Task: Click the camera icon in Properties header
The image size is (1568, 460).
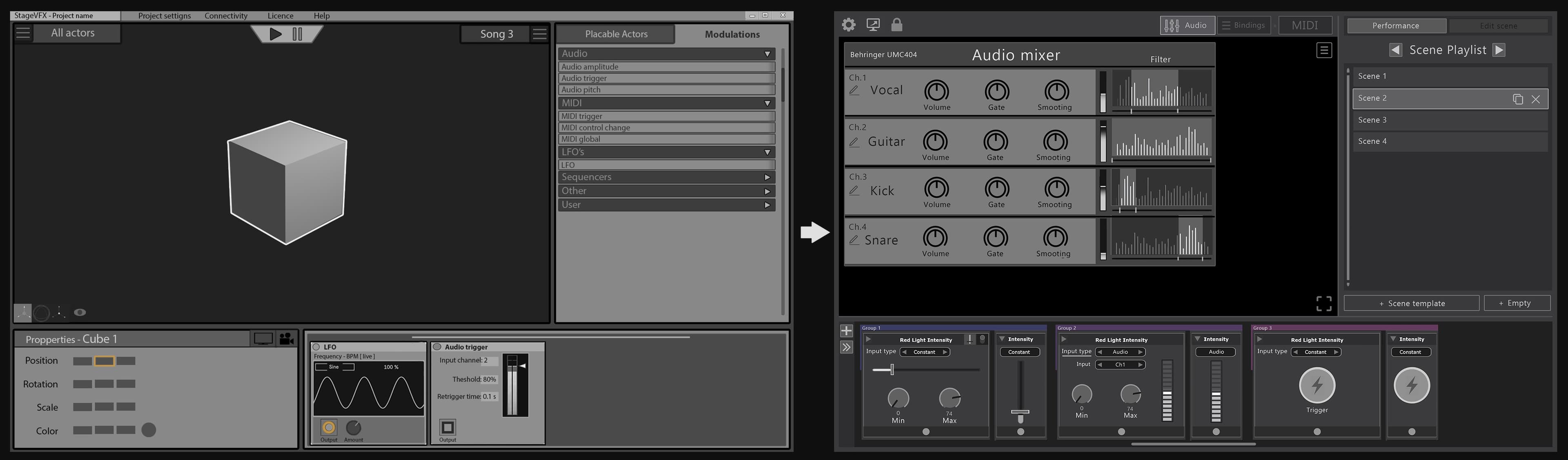Action: (x=286, y=339)
